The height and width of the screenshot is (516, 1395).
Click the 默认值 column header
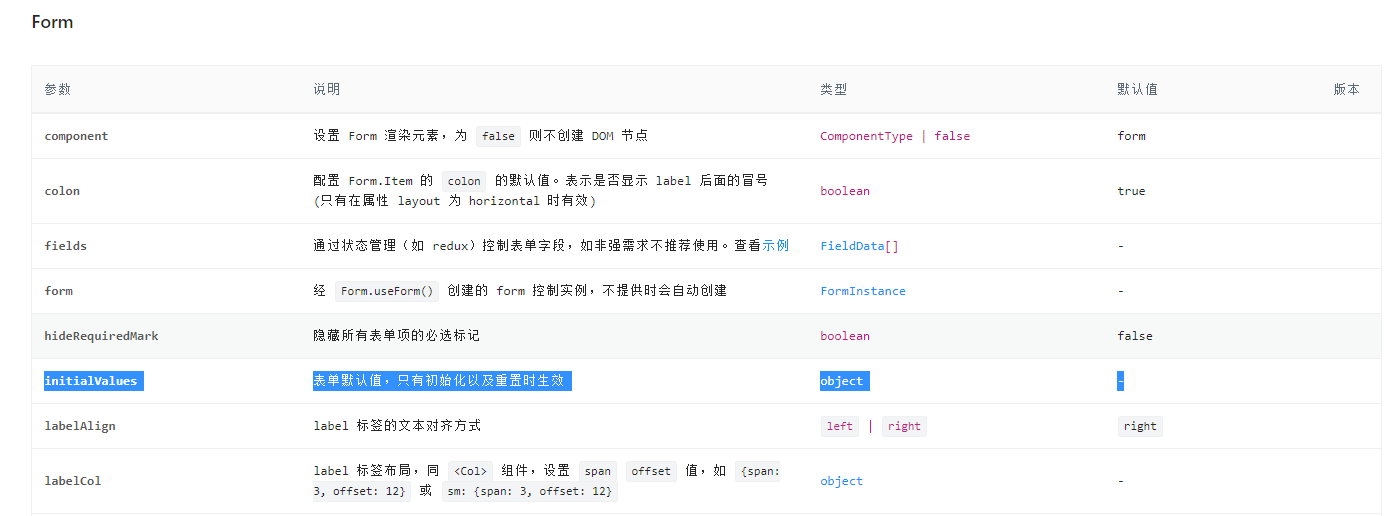point(1137,89)
